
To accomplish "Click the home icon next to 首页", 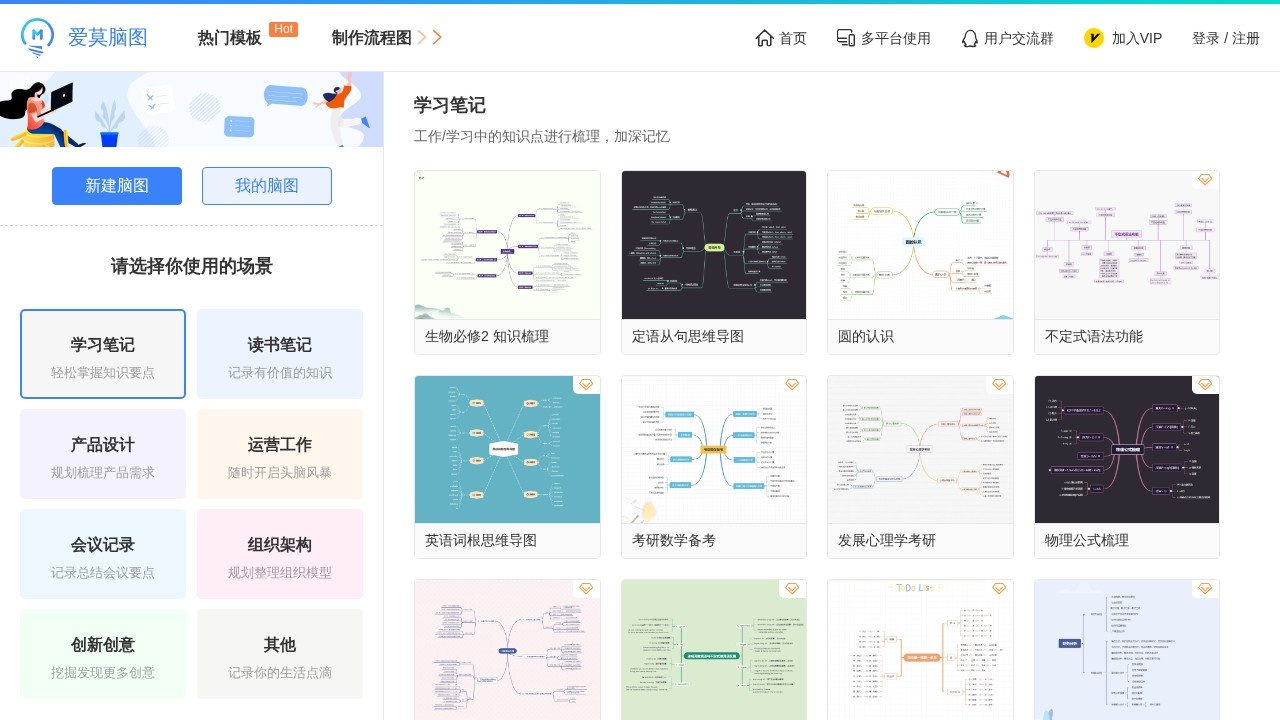I will click(763, 38).
